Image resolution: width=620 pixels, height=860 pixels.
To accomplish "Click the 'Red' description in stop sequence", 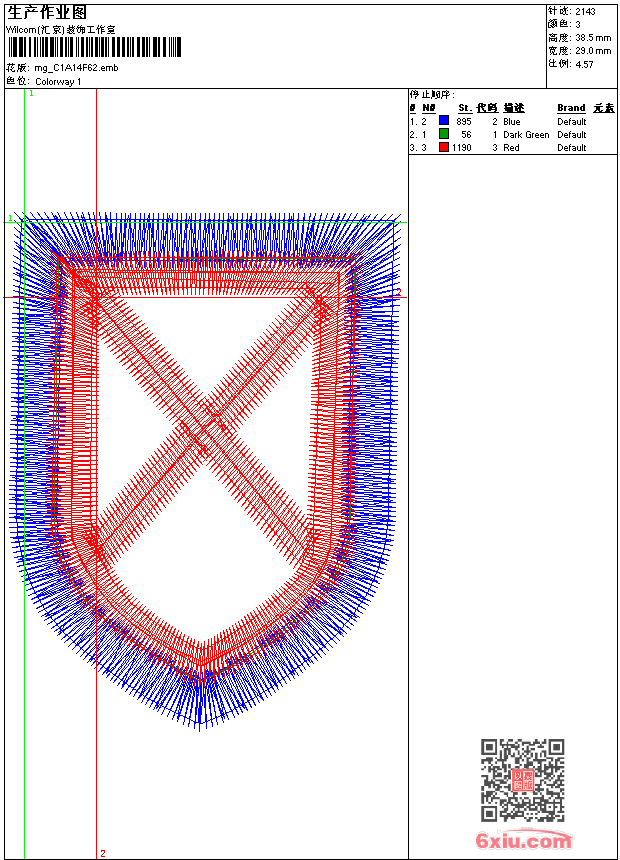I will point(511,147).
